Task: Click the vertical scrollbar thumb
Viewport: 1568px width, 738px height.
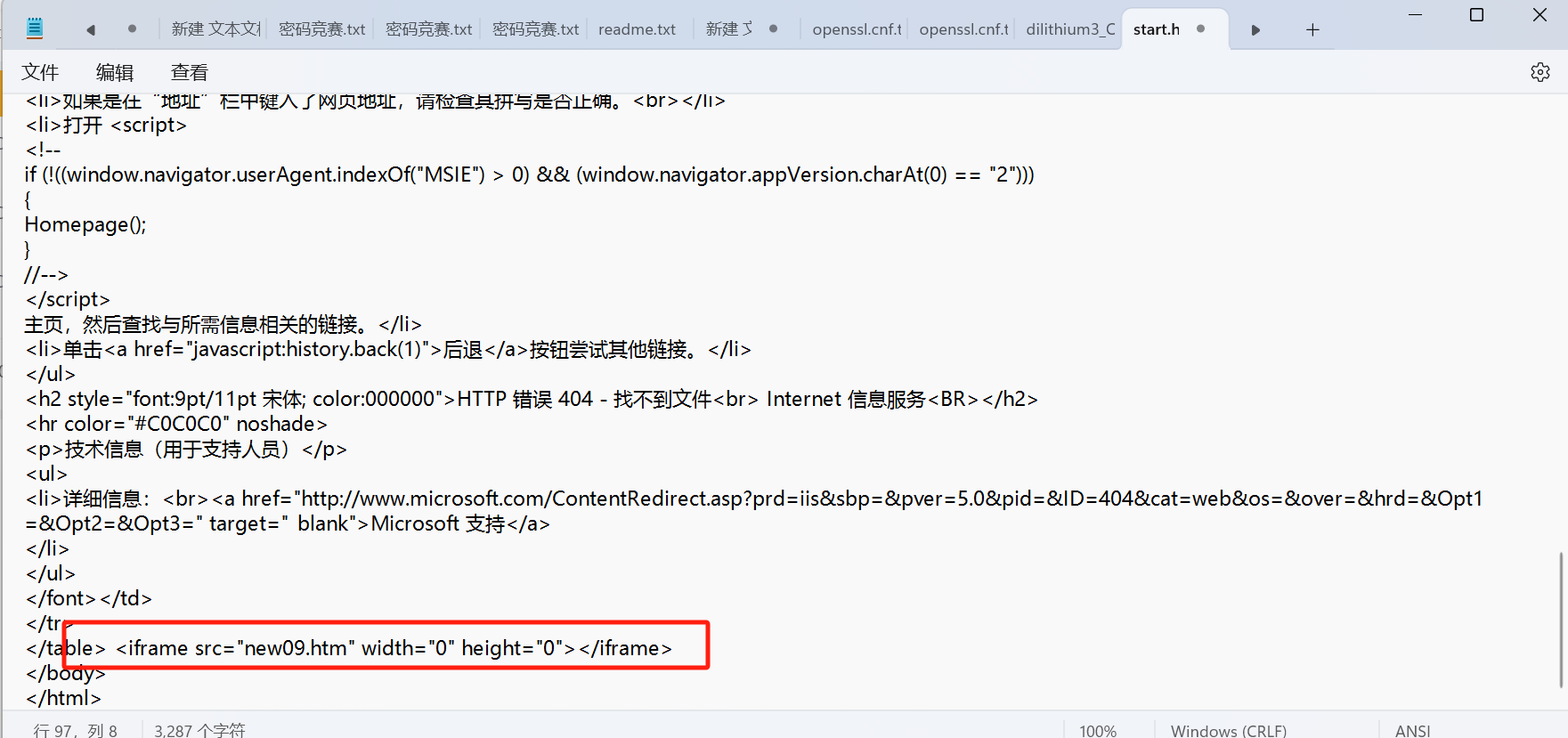Action: 1561,620
